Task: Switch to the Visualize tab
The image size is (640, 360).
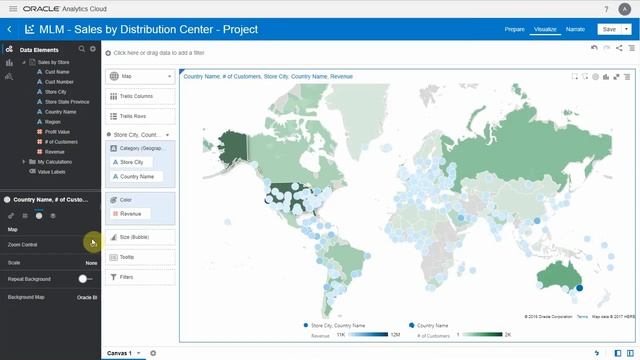Action: click(545, 29)
